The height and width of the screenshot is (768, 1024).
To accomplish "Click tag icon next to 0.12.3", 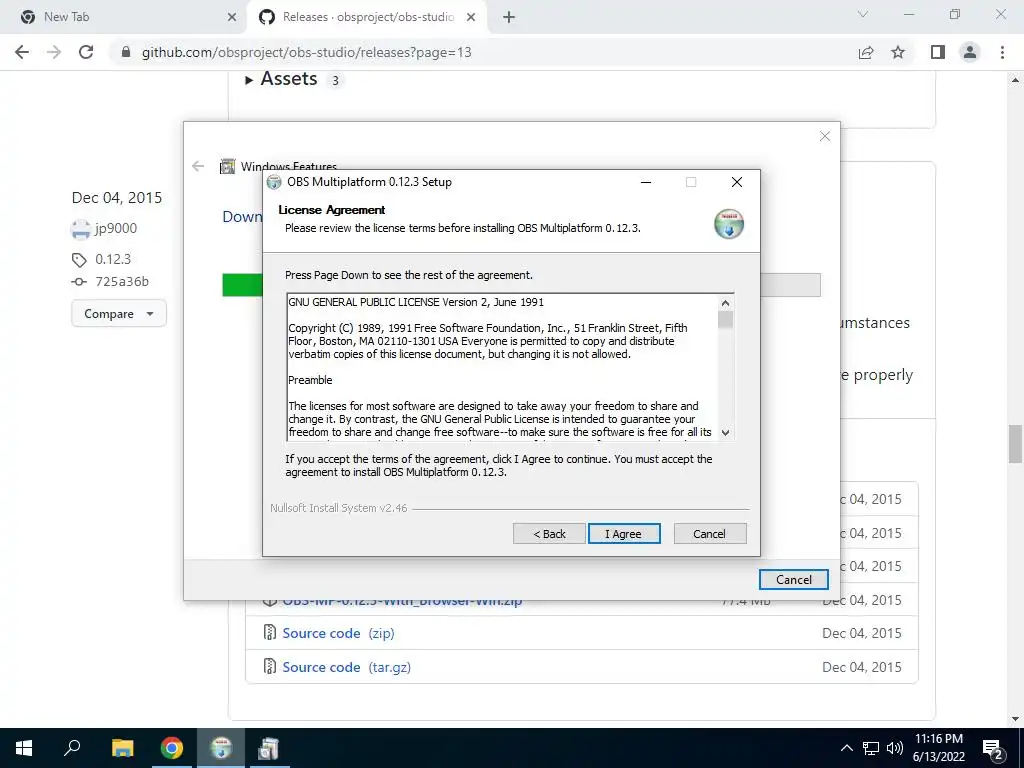I will pos(79,260).
